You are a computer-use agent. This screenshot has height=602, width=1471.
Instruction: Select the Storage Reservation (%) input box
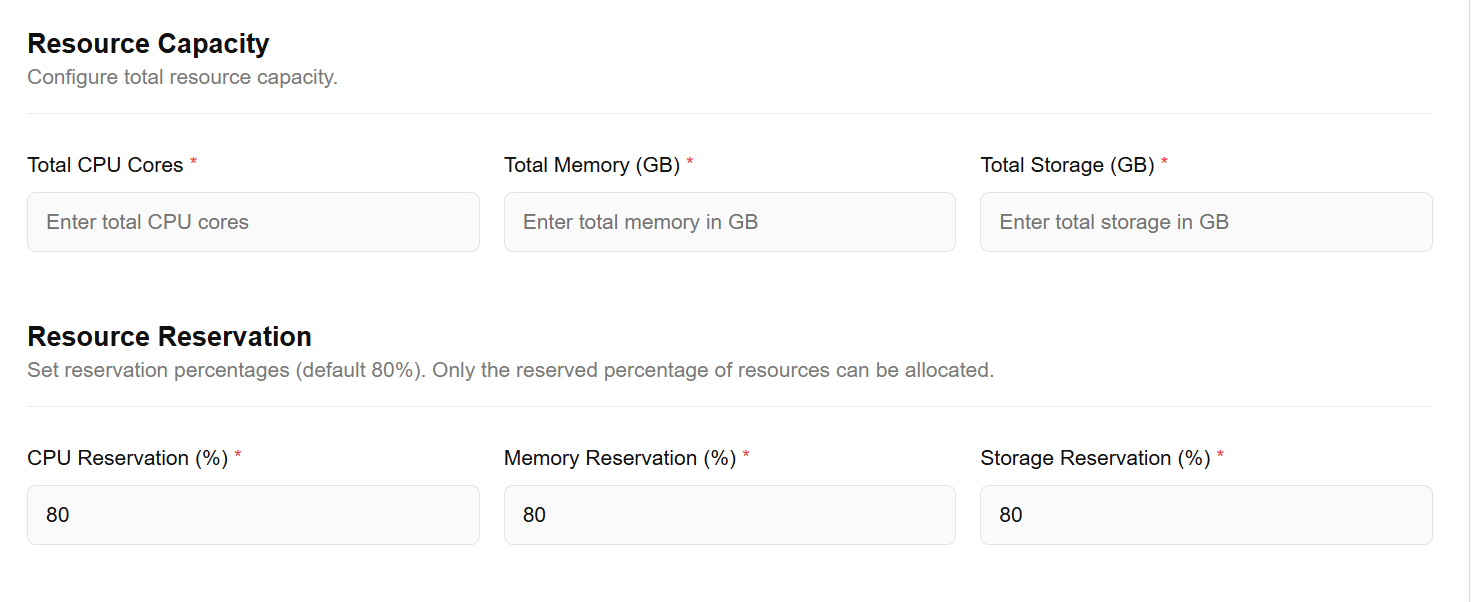(x=1205, y=515)
